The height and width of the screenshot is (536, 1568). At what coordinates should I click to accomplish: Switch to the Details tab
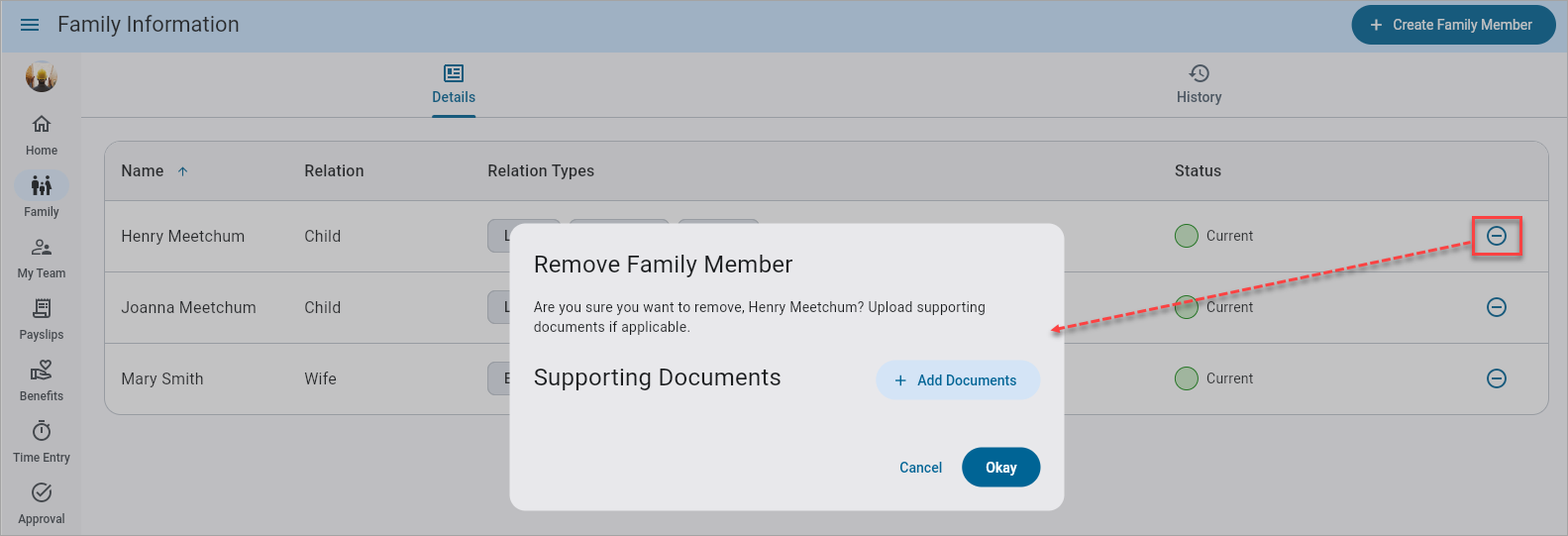[x=454, y=84]
